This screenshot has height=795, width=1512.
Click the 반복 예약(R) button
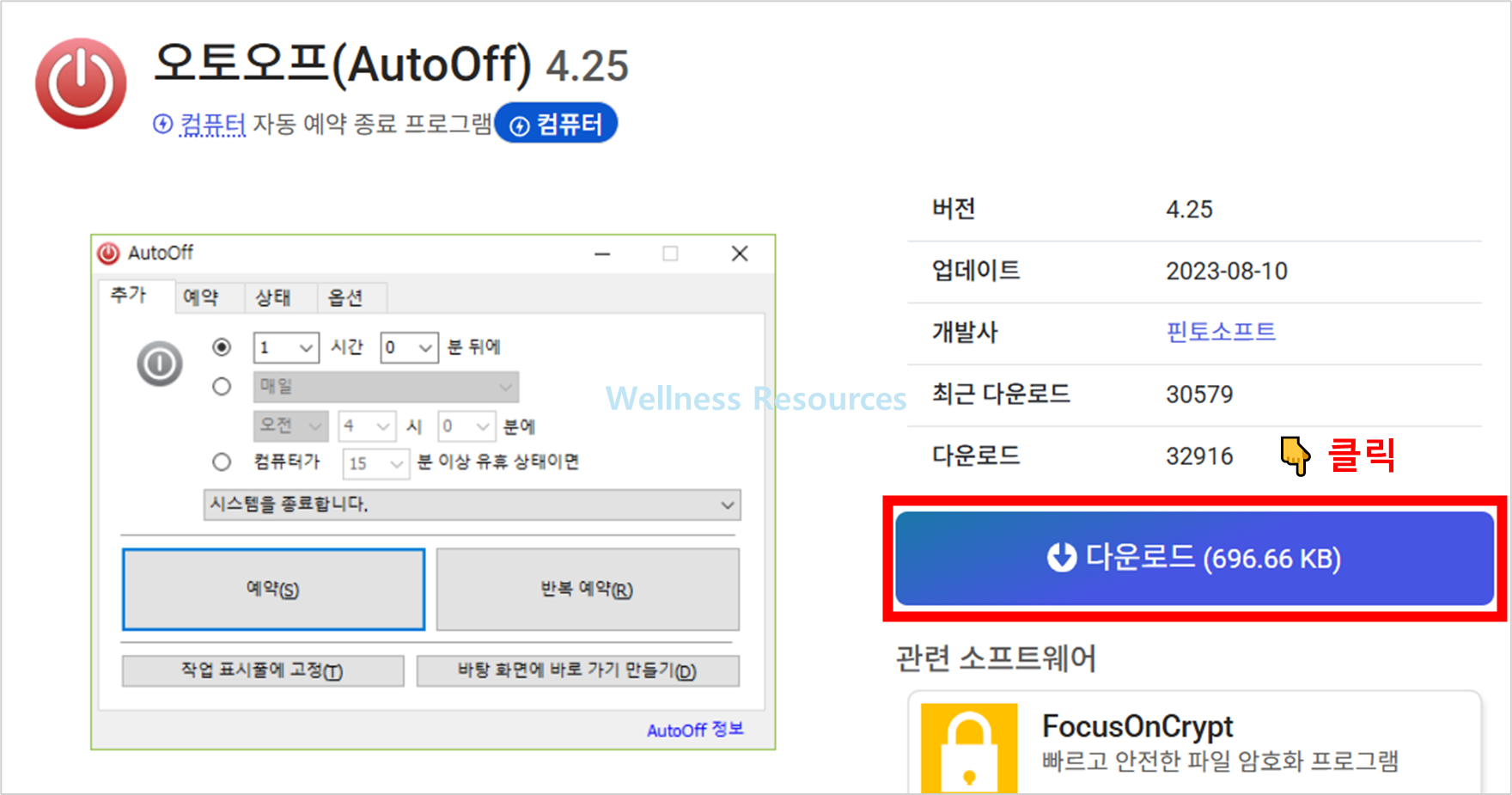click(x=588, y=590)
